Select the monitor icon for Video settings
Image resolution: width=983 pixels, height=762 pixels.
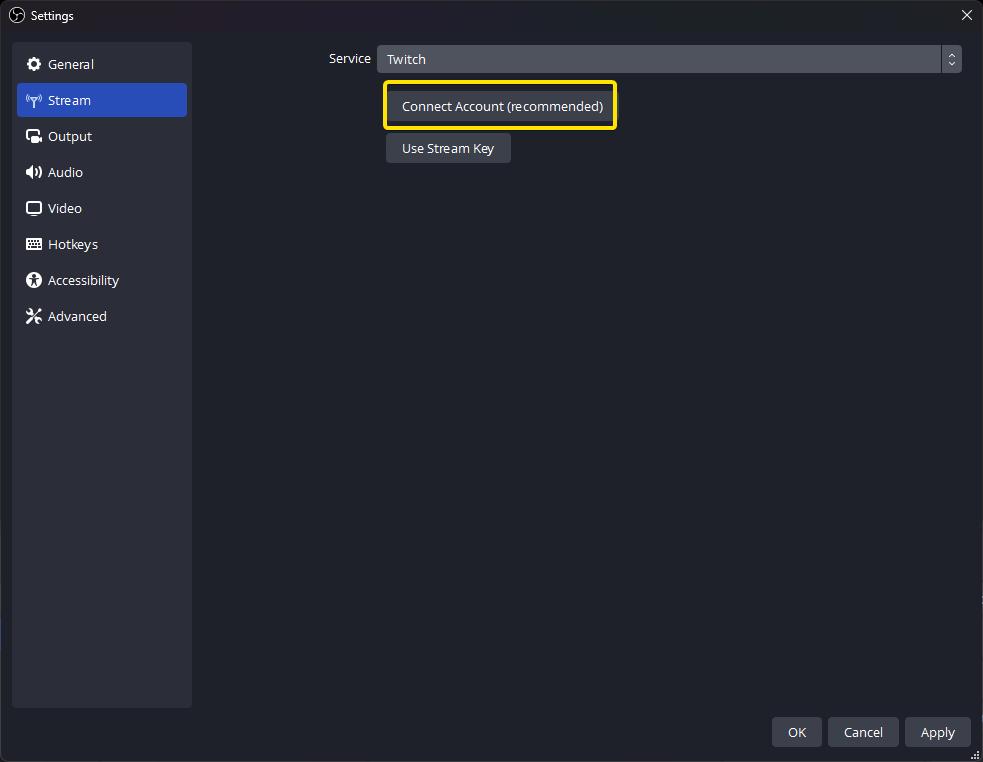click(x=34, y=208)
